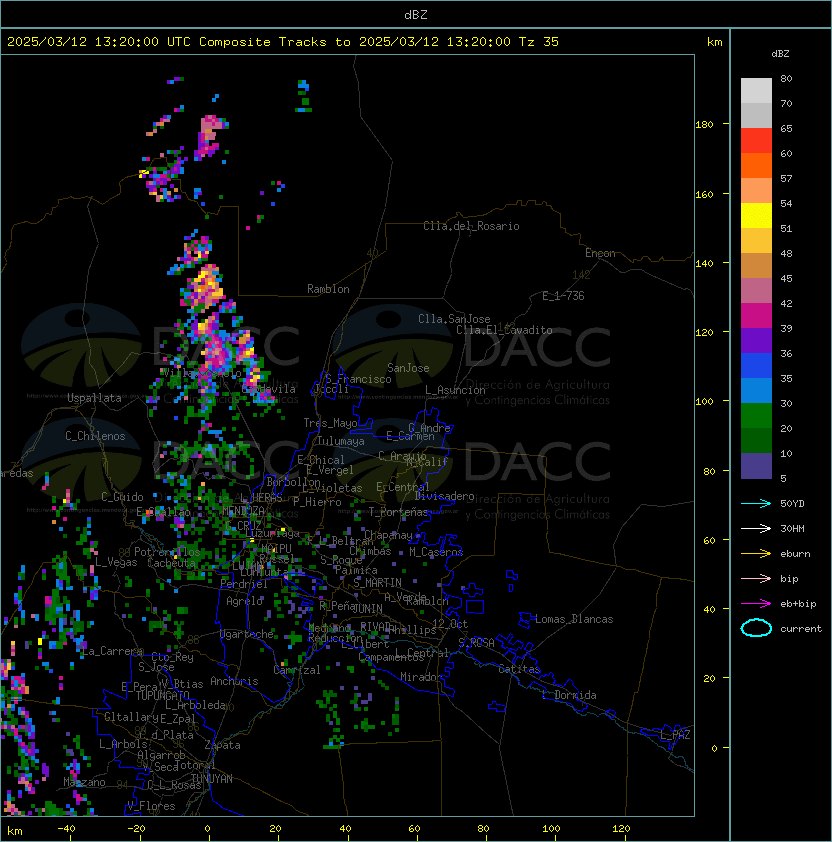Click the 'L_Asuncion' map label
The height and width of the screenshot is (842, 832).
[x=455, y=390]
